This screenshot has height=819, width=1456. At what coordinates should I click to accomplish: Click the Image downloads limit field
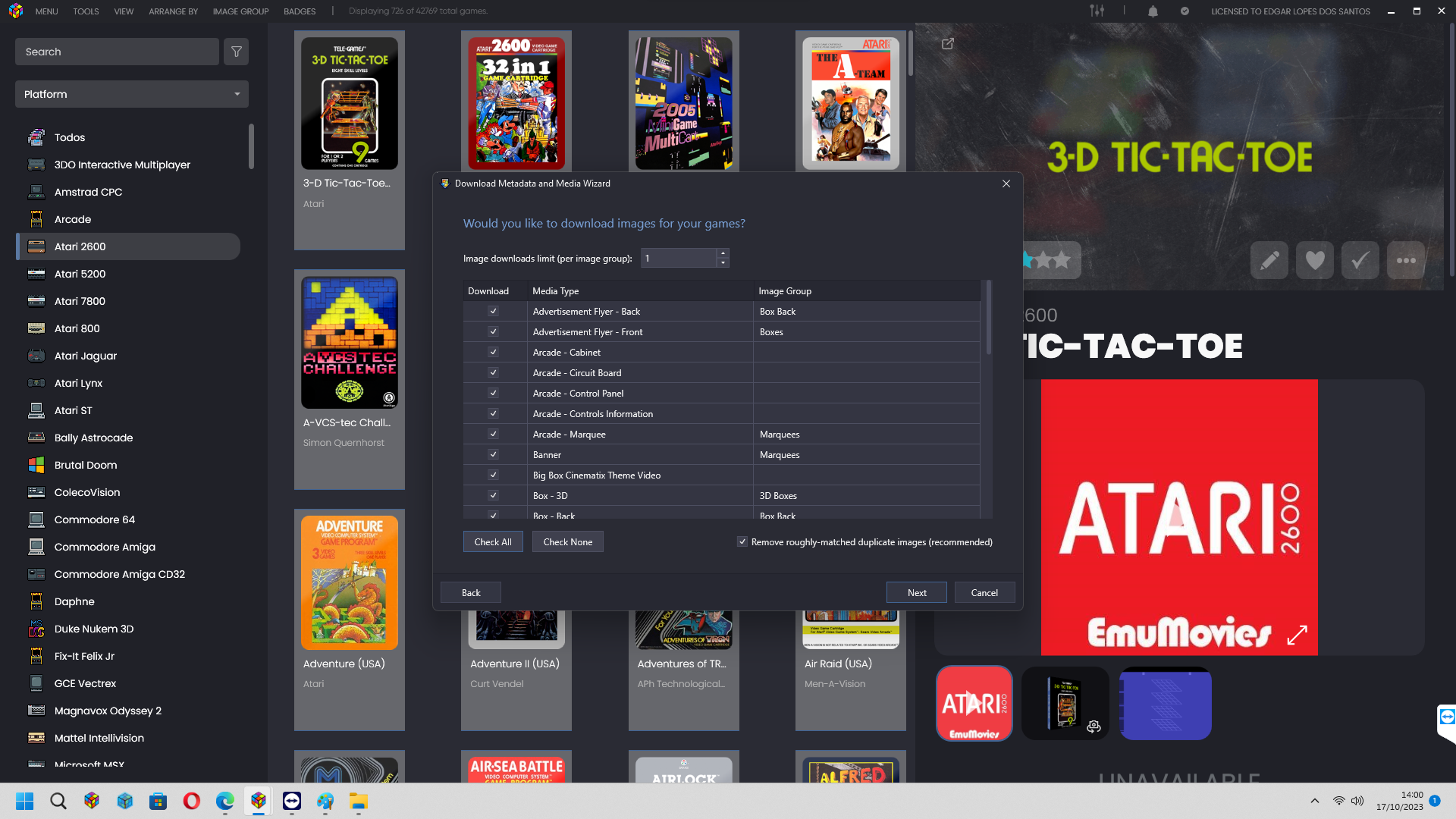[679, 258]
